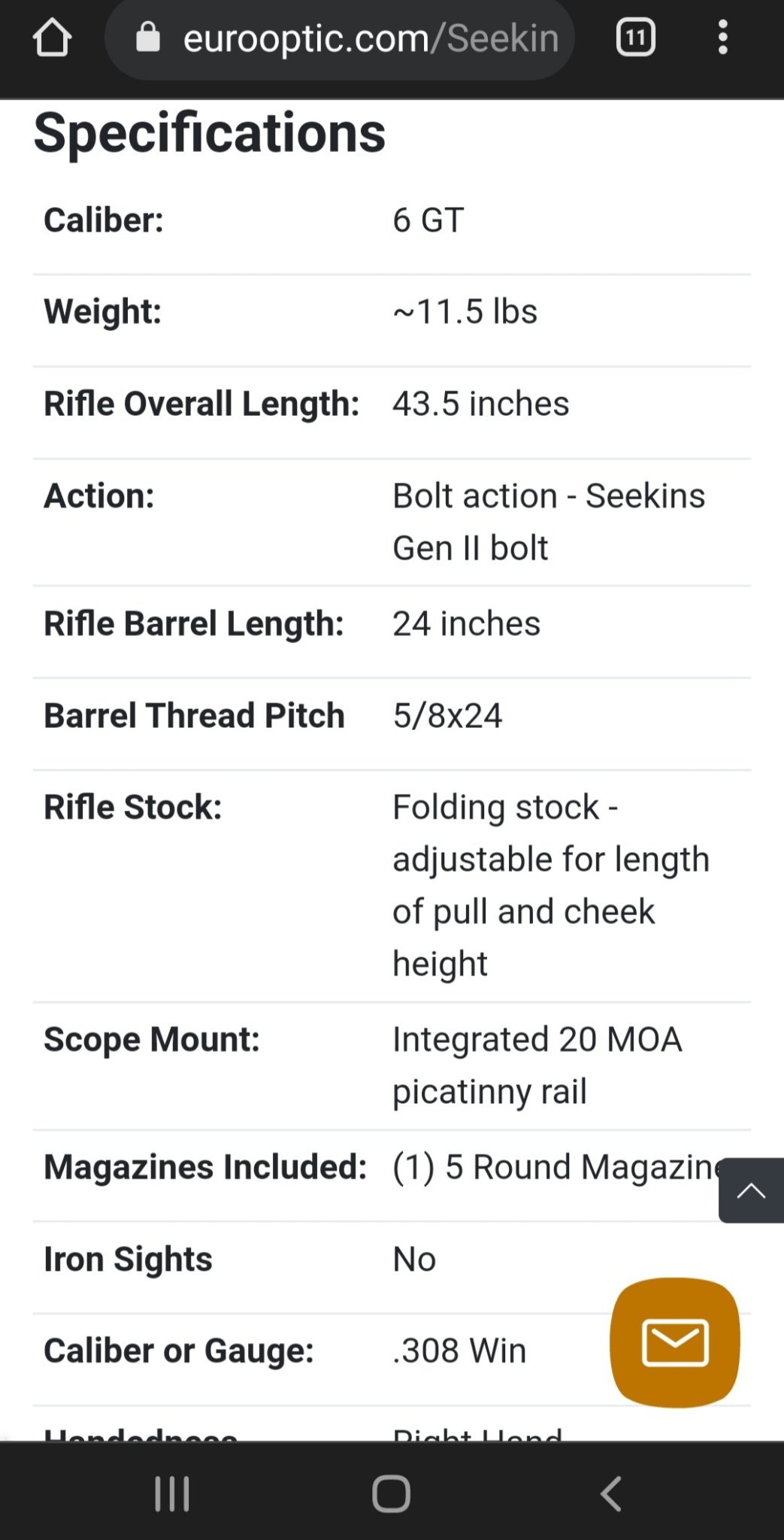This screenshot has height=1540, width=784.
Task: Select the .308 Win value
Action: click(459, 1351)
